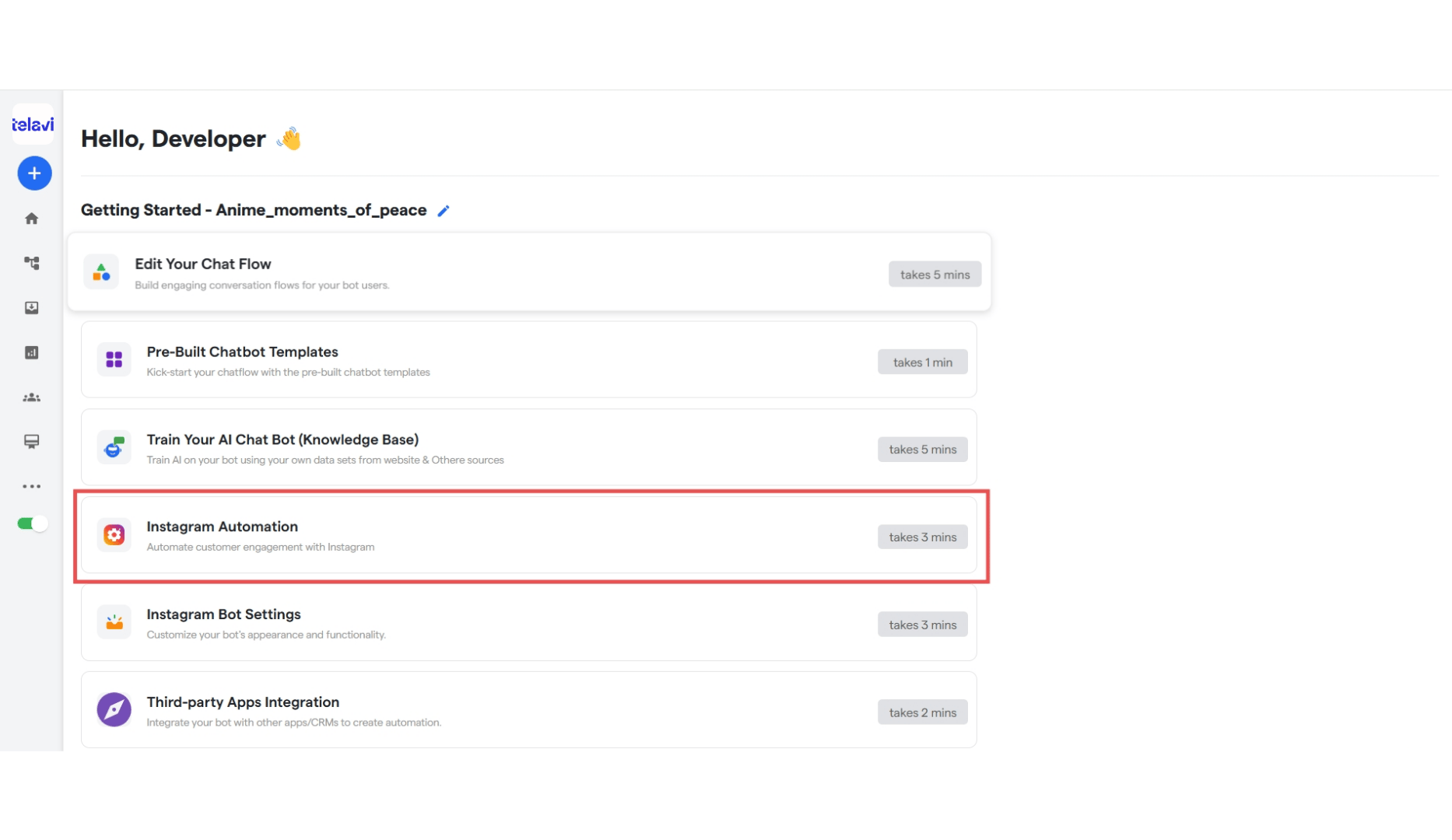The width and height of the screenshot is (1452, 840).
Task: Open Third-party Apps Integration title
Action: click(x=244, y=702)
